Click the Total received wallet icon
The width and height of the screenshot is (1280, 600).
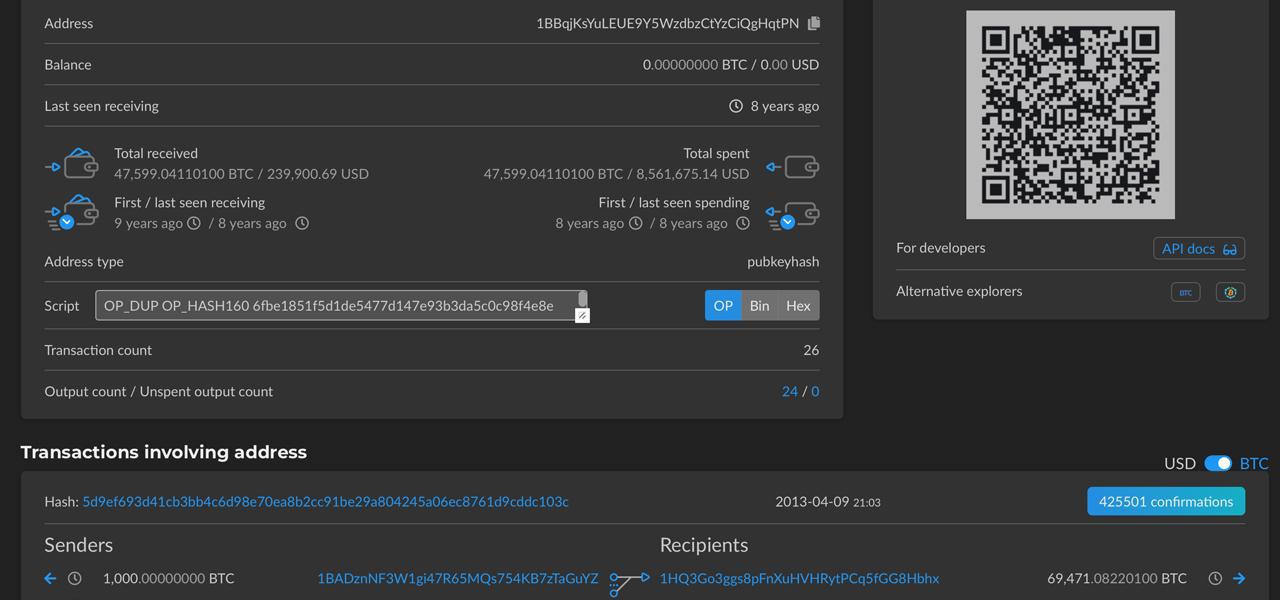click(73, 164)
